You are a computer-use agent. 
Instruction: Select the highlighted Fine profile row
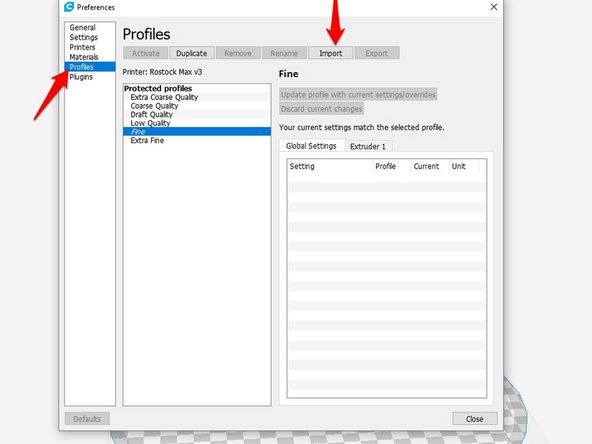pos(197,131)
